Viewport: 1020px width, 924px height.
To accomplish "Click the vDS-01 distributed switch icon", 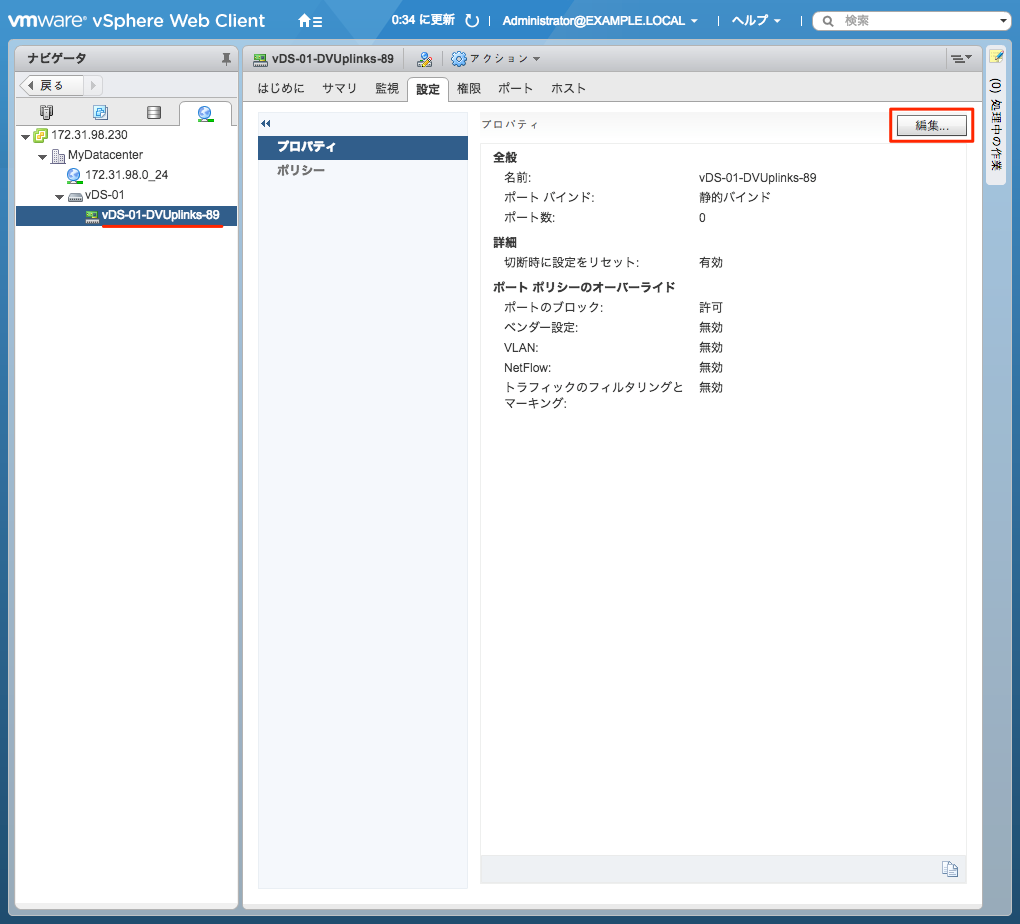I will pos(75,196).
